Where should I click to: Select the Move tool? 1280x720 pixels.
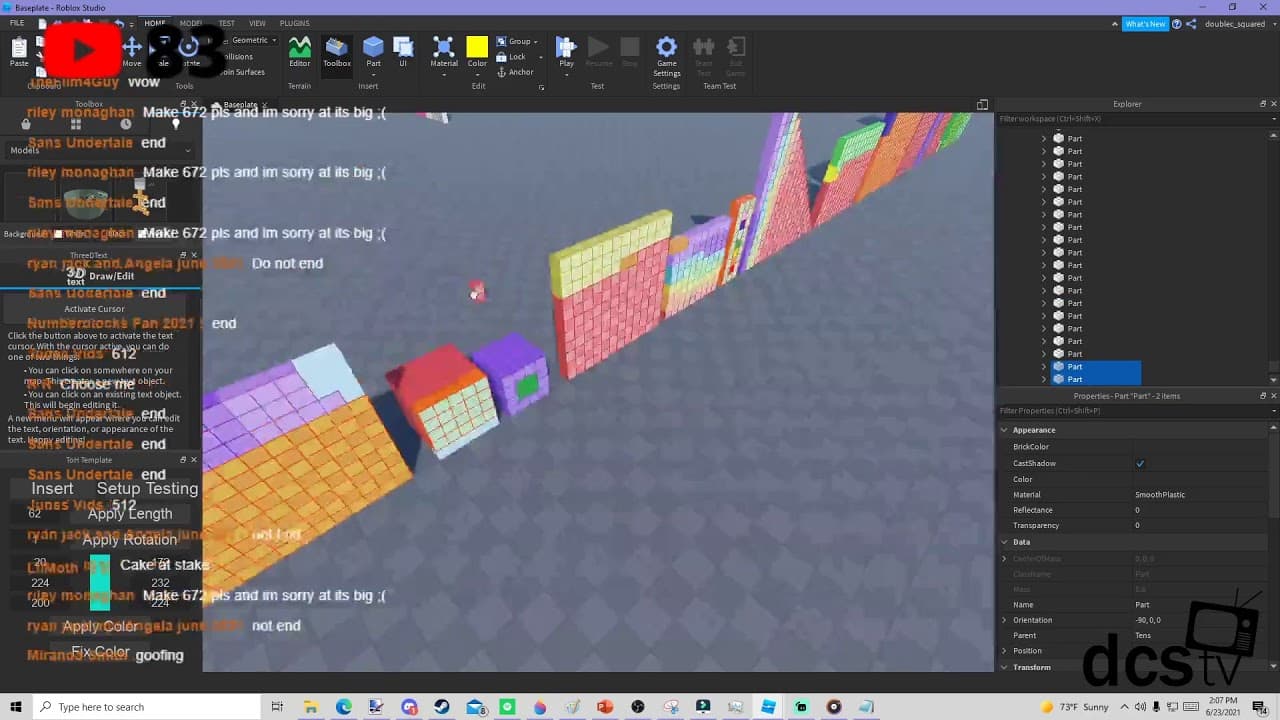click(x=132, y=51)
